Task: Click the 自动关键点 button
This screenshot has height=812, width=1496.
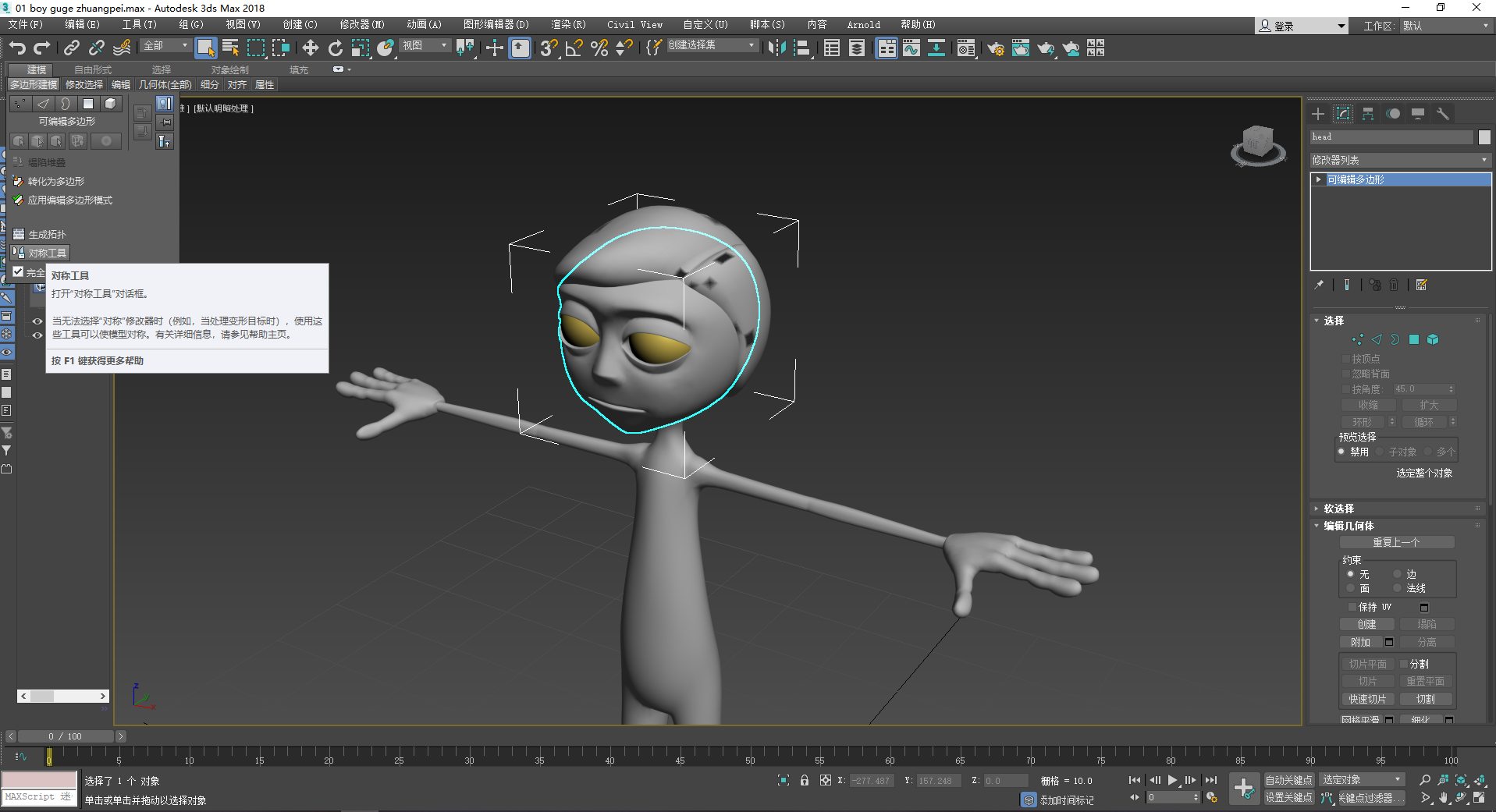Action: tap(1288, 780)
